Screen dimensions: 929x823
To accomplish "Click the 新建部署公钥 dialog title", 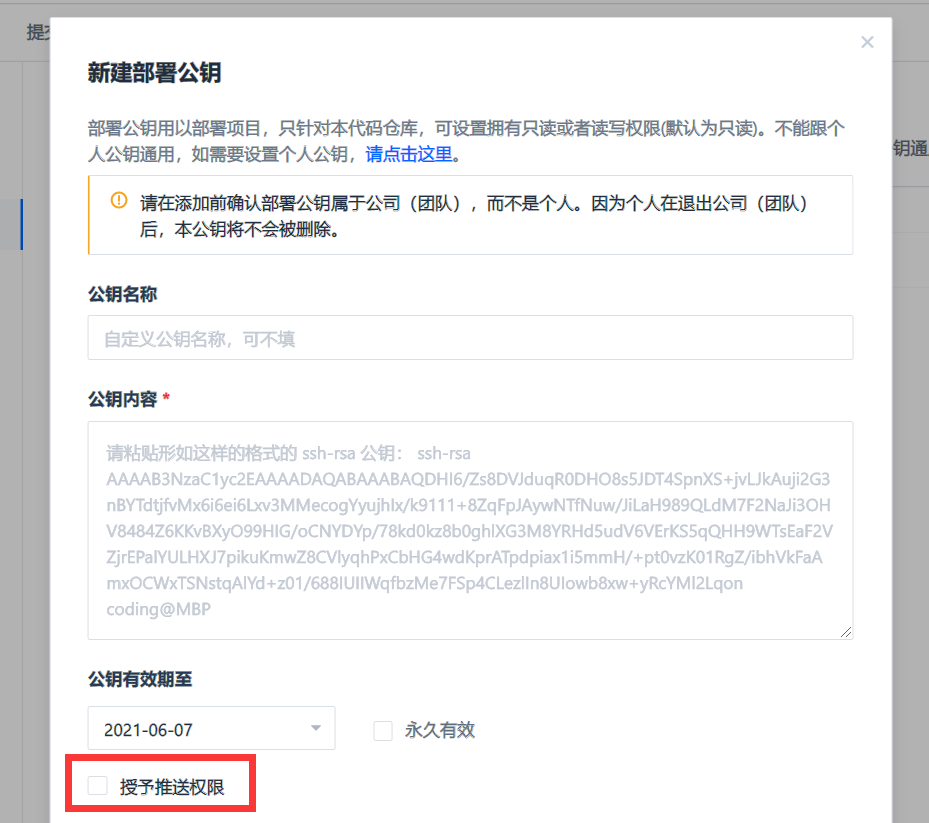I will tap(154, 73).
